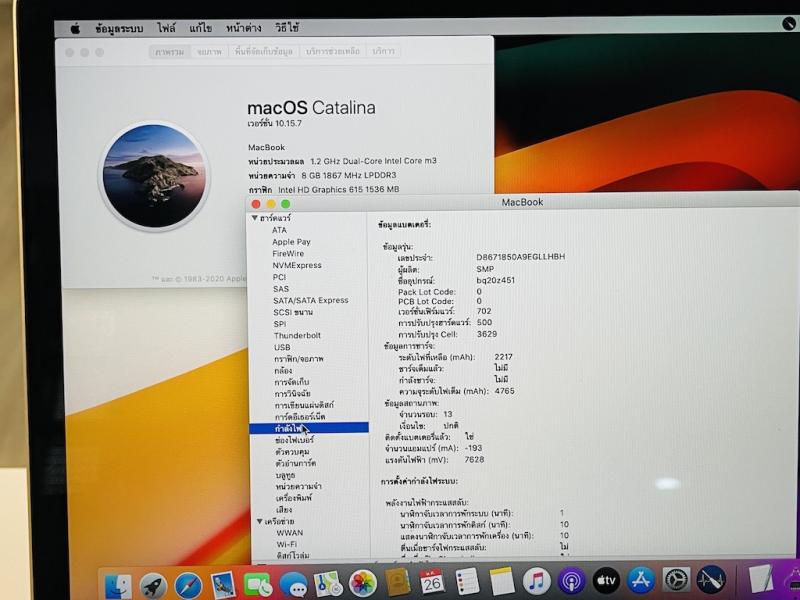800x600 pixels.
Task: Select SCSI ขนาน in the sidebar
Action: click(x=293, y=312)
